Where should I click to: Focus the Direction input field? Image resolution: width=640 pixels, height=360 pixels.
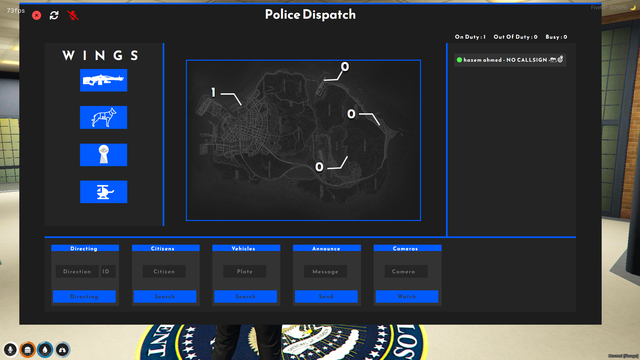[77, 271]
